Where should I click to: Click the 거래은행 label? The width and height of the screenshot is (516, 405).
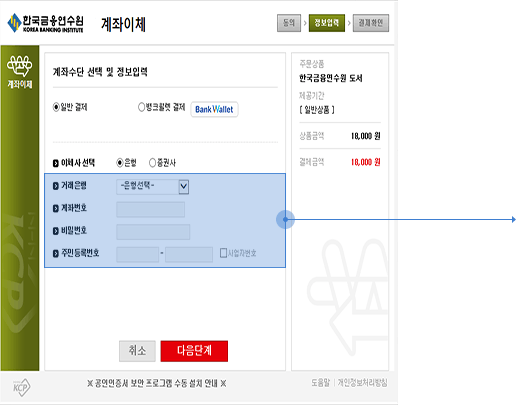click(x=74, y=185)
